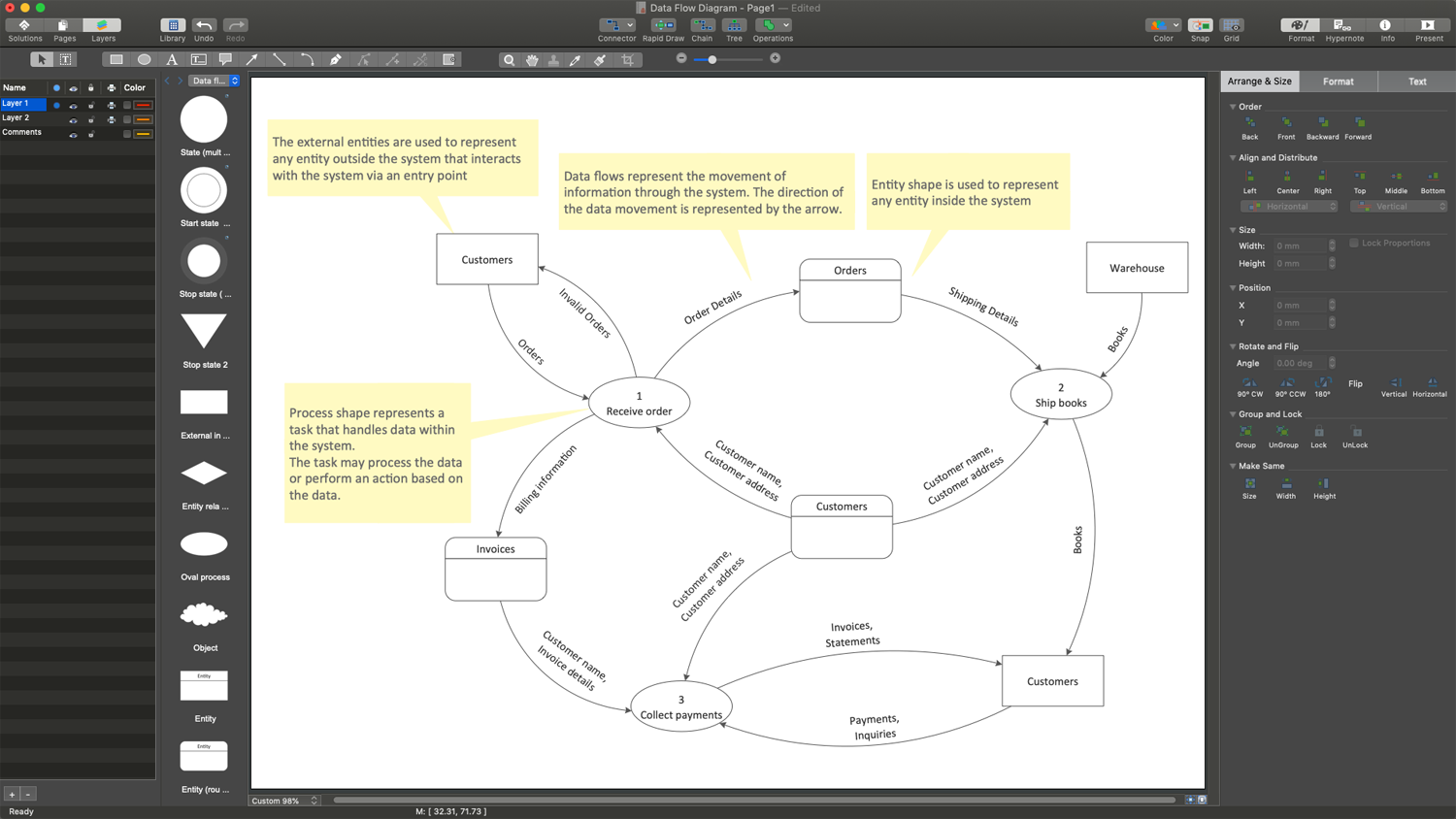Toggle Layer 2 visibility eye
Screen dimensions: 1456x819
click(73, 119)
